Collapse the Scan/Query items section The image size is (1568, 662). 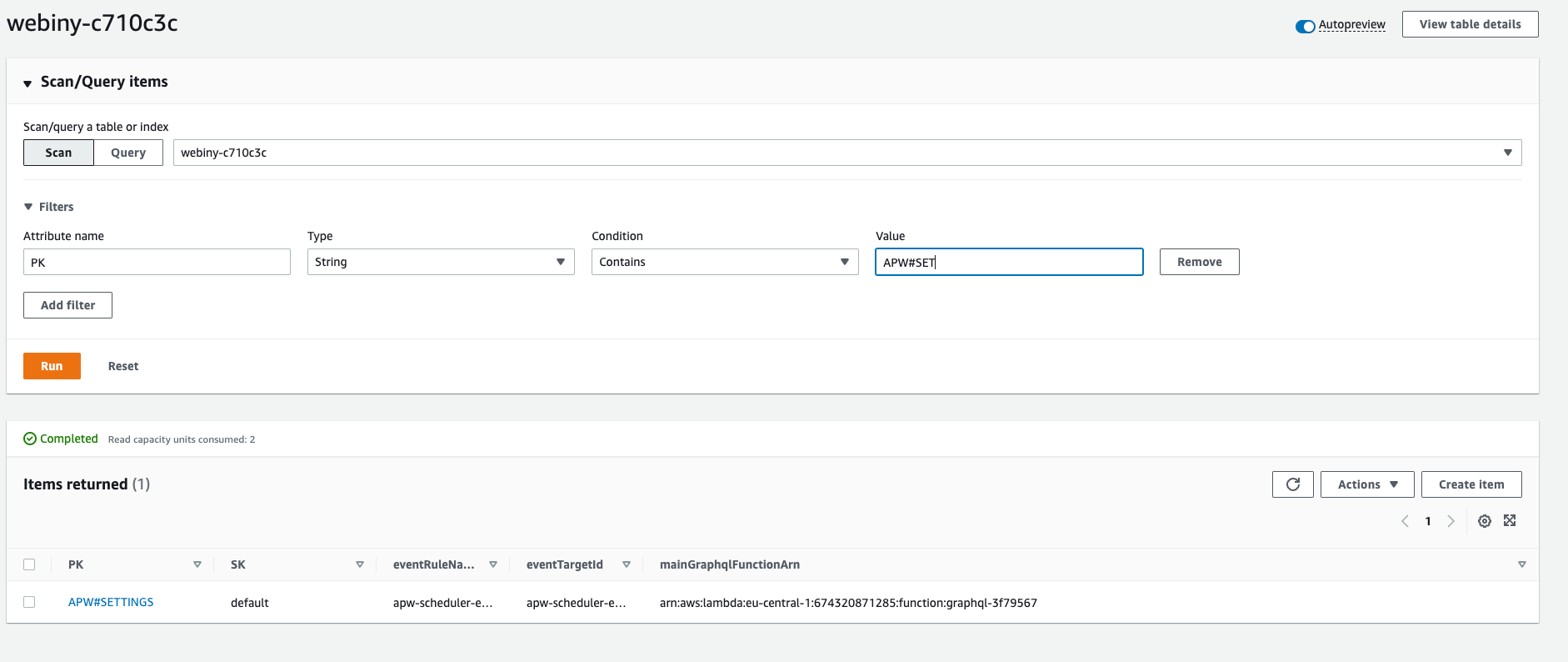click(27, 83)
